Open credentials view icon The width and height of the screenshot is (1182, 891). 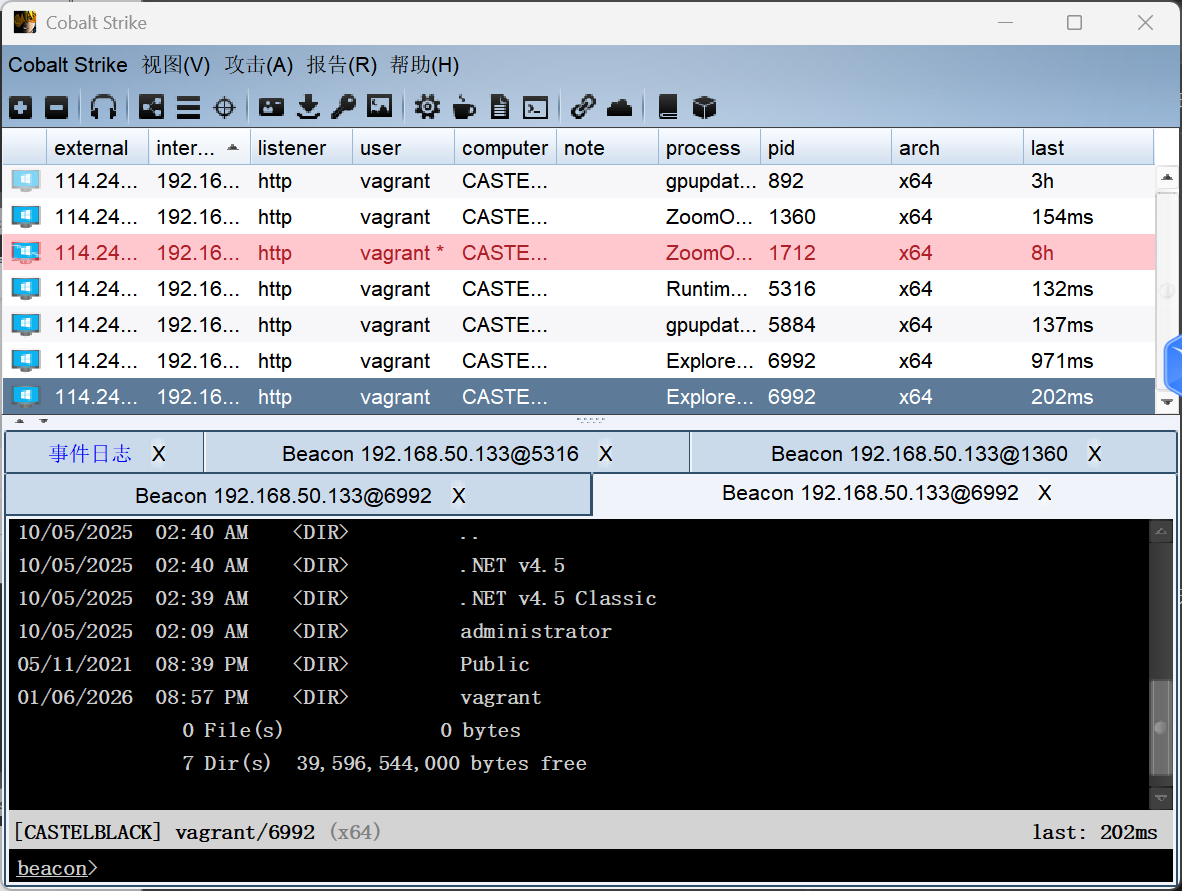coord(271,107)
